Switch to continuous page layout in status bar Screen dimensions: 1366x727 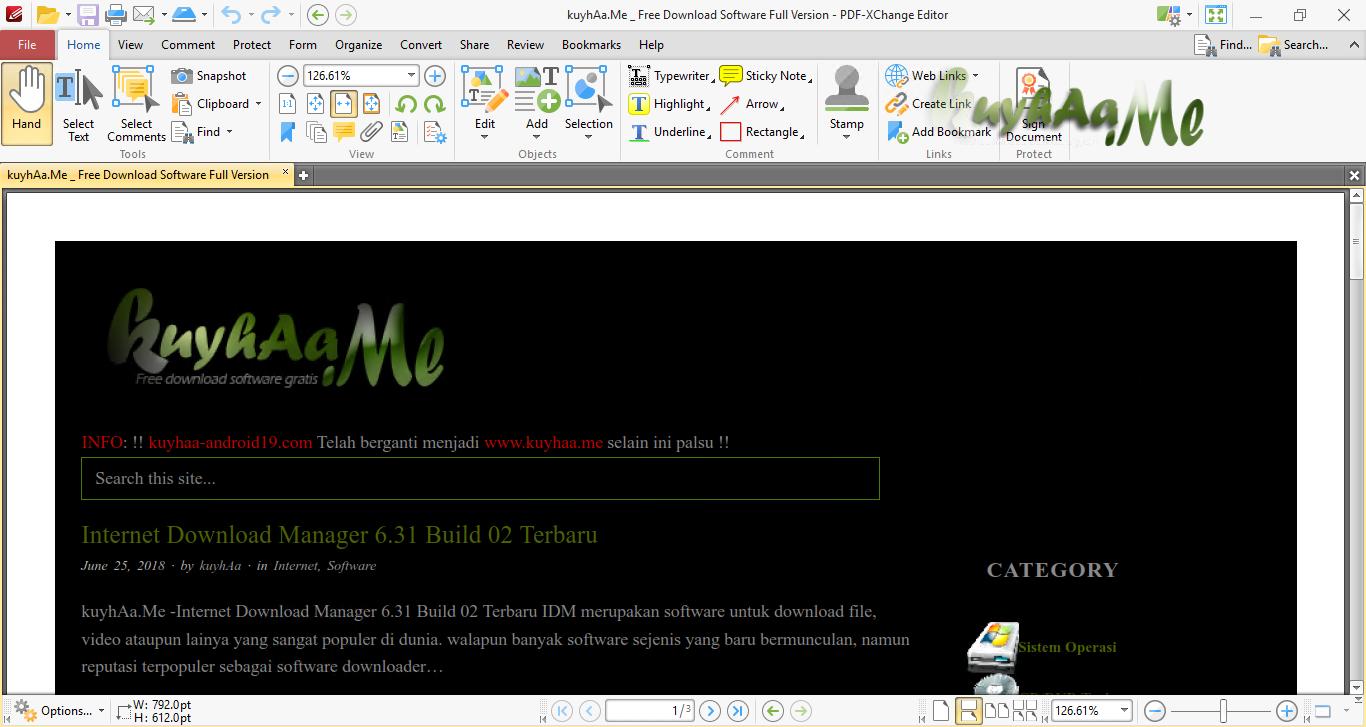pyautogui.click(x=968, y=711)
